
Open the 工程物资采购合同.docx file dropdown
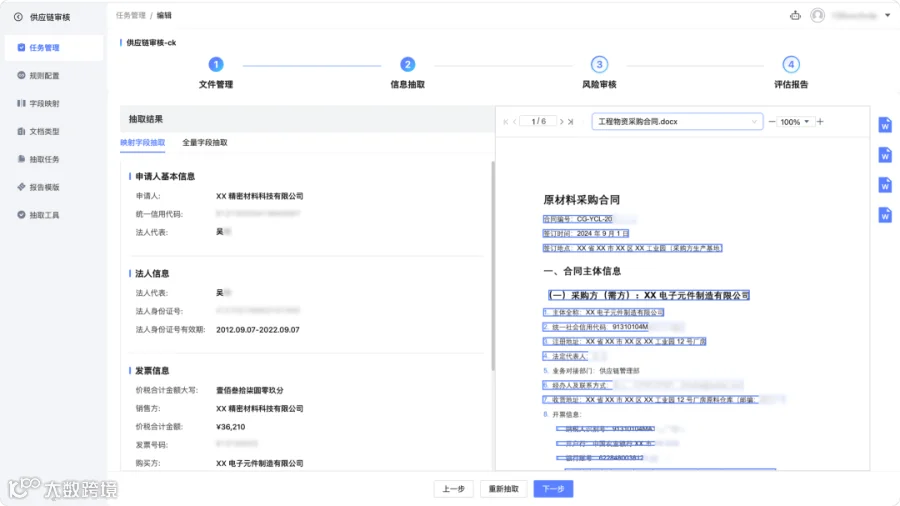(677, 122)
